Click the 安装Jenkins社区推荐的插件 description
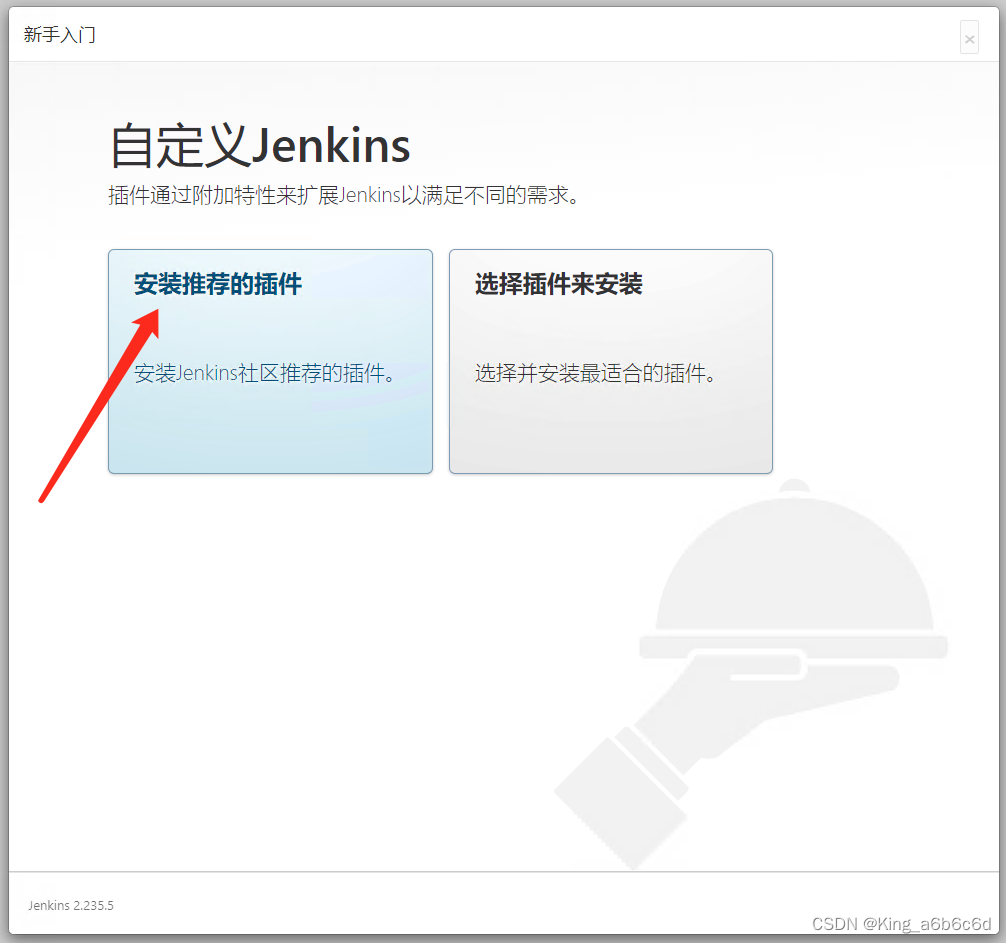The height and width of the screenshot is (943, 1006). tap(264, 373)
